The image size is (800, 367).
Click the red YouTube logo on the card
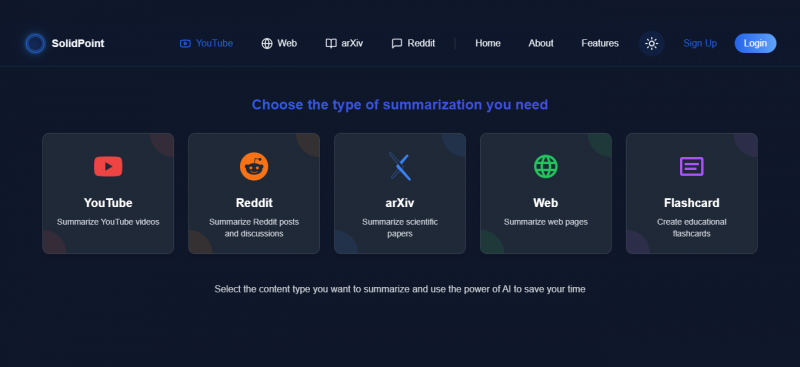point(108,166)
